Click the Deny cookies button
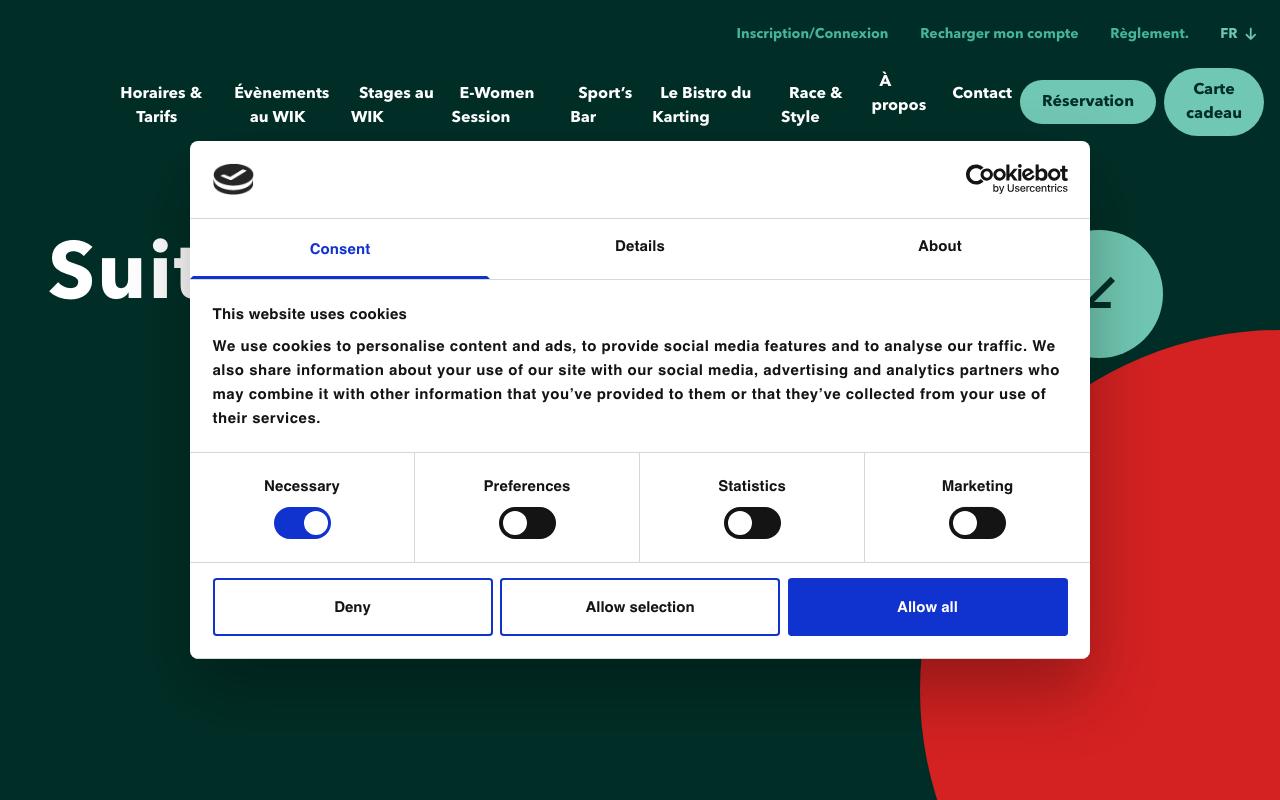This screenshot has height=800, width=1280. (353, 607)
